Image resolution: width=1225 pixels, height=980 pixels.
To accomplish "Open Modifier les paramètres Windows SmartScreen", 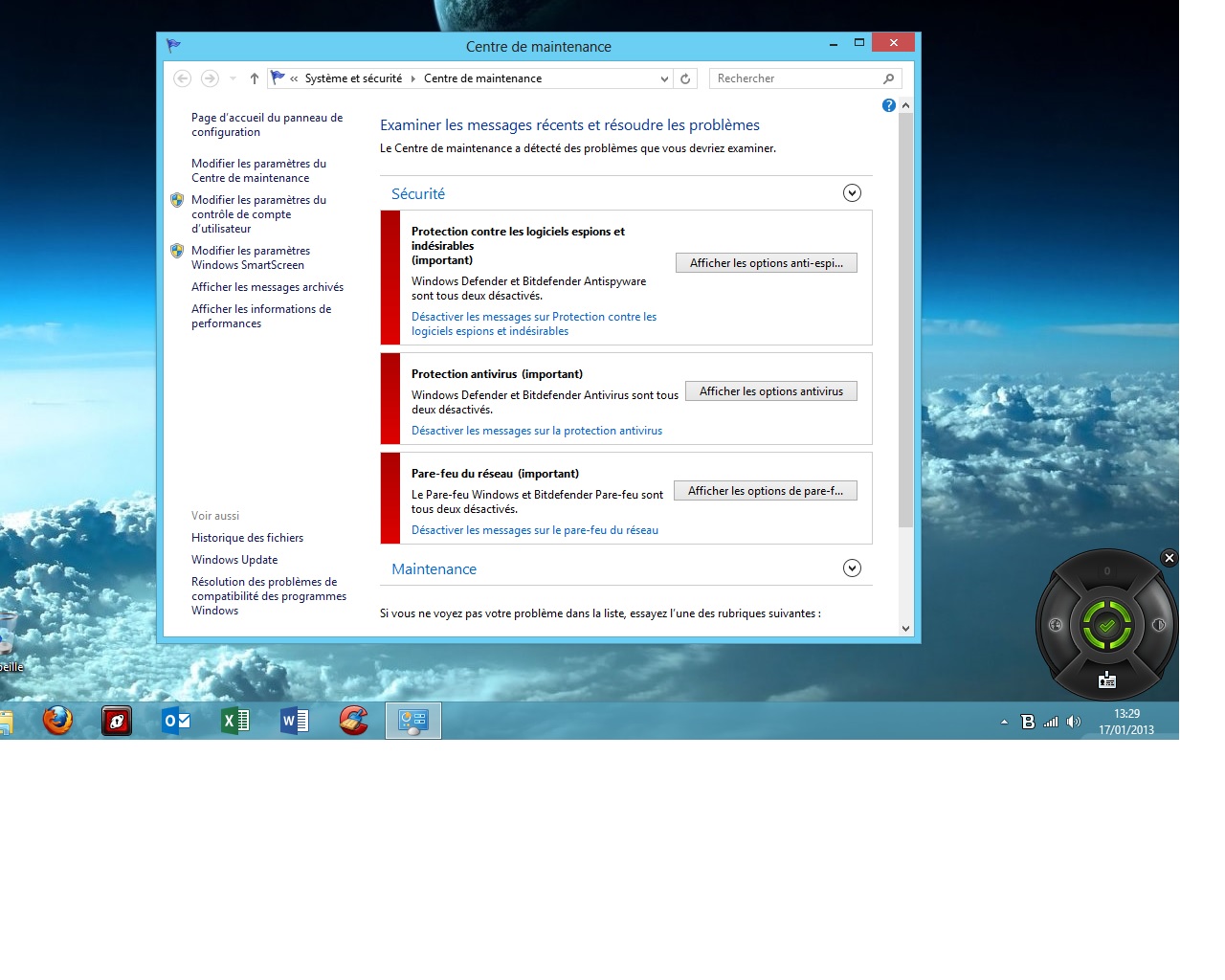I will click(x=251, y=257).
